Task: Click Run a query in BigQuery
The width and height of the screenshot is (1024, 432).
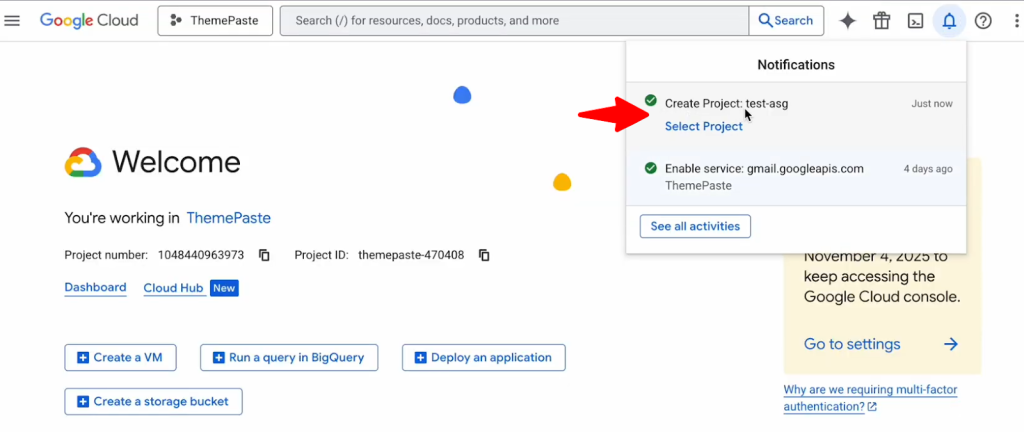Action: (289, 358)
